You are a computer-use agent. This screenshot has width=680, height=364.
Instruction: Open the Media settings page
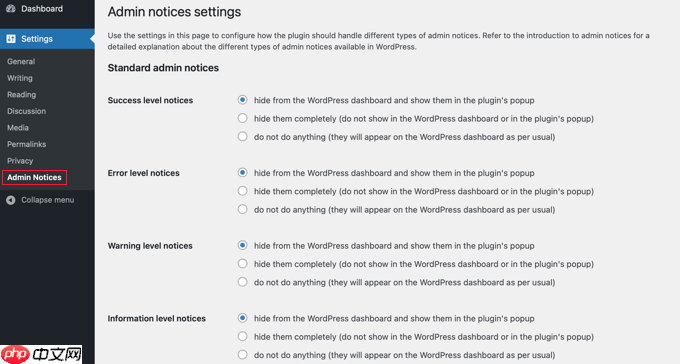pos(18,128)
